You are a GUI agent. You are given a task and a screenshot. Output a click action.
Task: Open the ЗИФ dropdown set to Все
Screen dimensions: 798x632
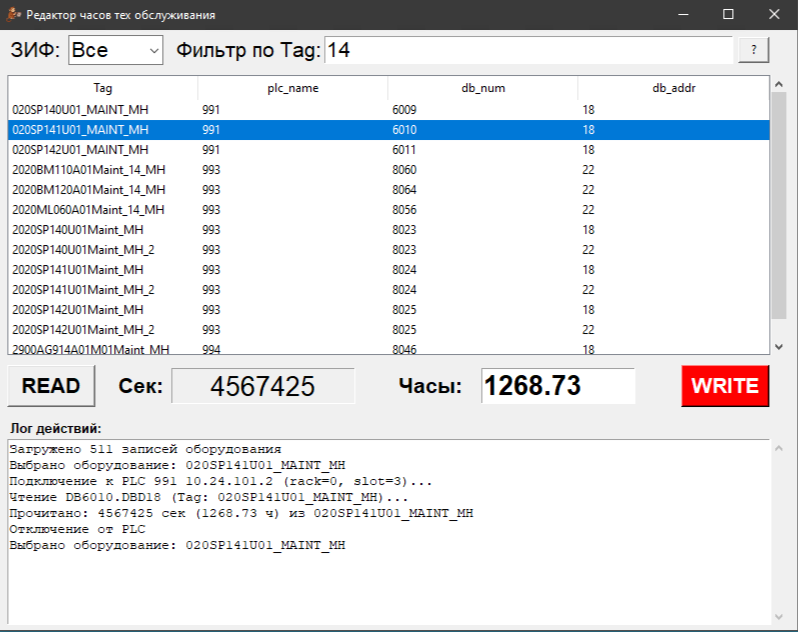[115, 50]
